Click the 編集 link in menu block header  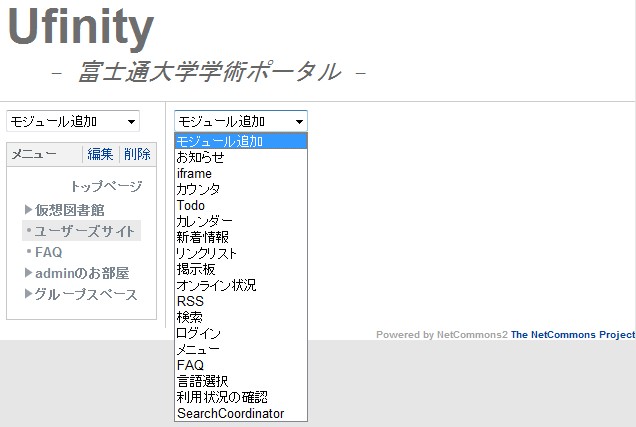pos(100,154)
